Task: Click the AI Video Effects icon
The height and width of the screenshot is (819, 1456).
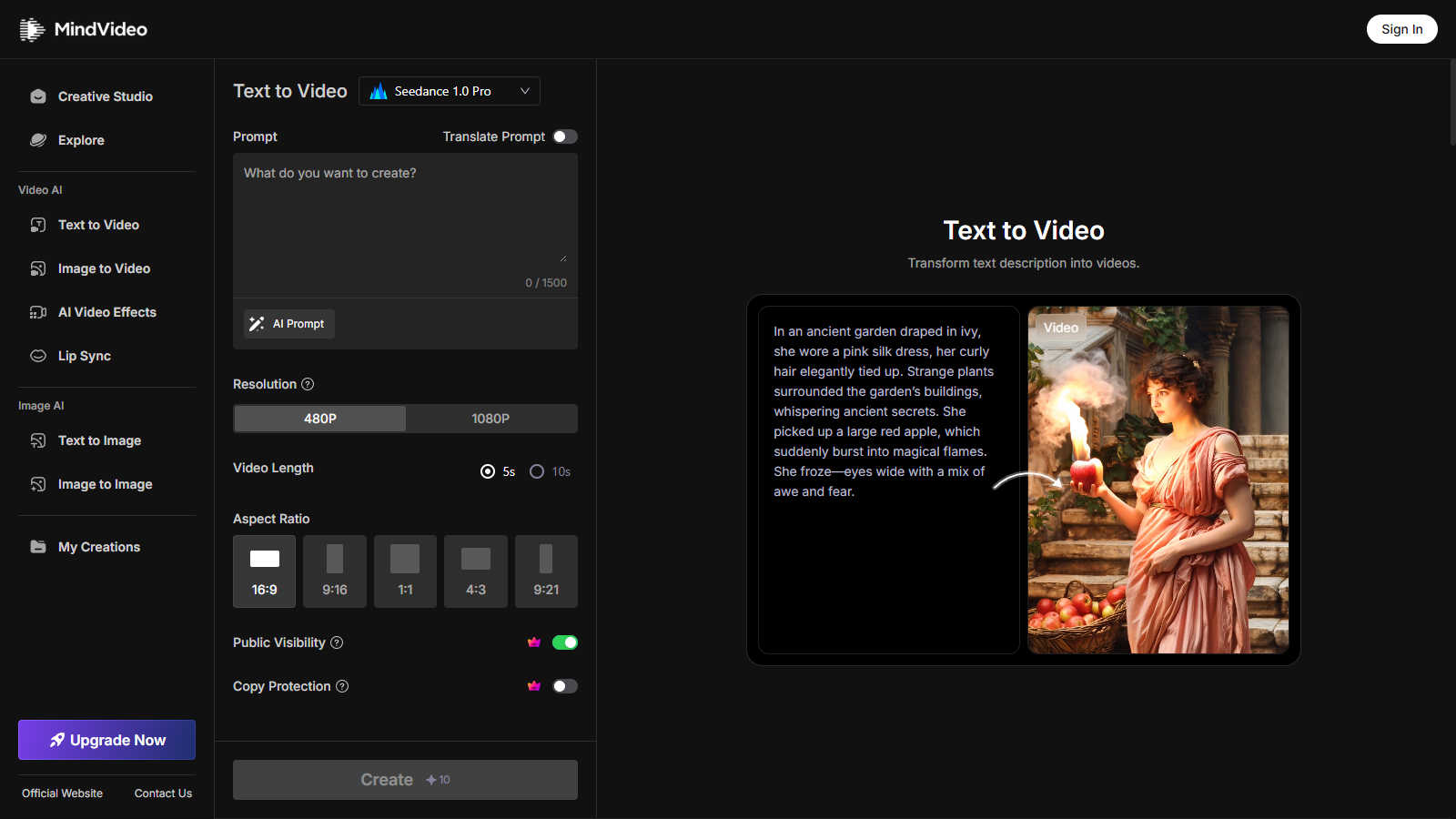Action: 38,312
